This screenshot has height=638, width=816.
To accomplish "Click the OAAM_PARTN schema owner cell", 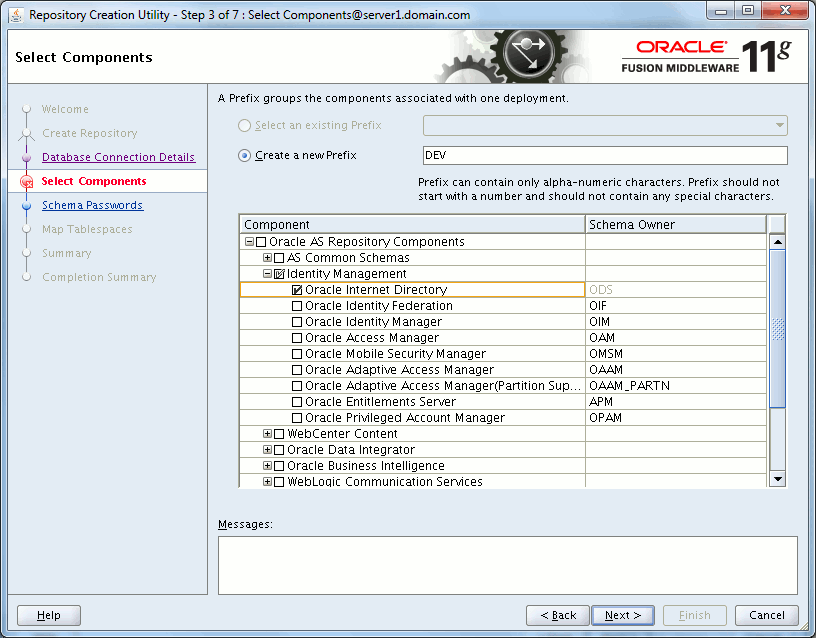I will [x=676, y=386].
